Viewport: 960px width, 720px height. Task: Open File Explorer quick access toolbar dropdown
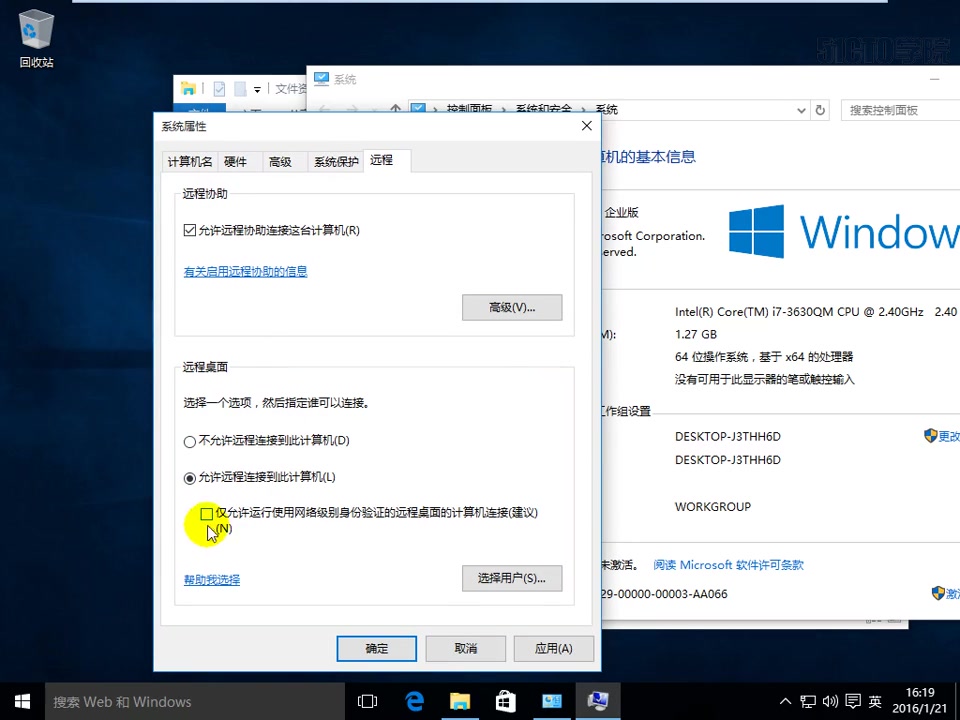[x=257, y=89]
